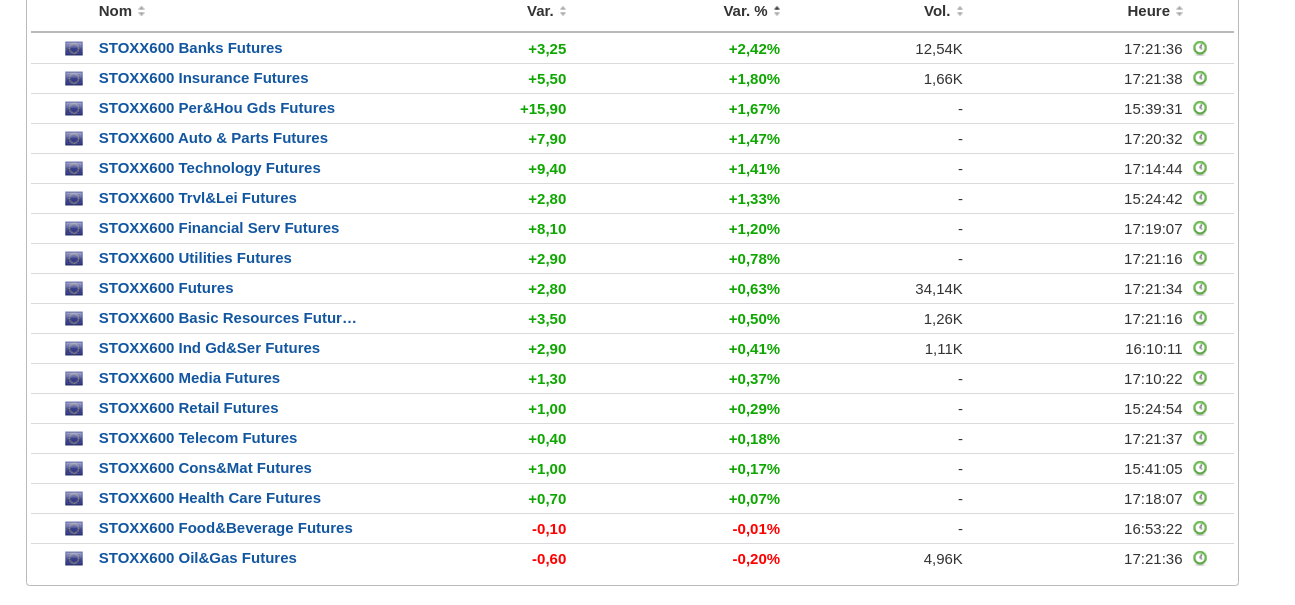Click the clock icon in the Insurance Futures row

coord(1200,78)
